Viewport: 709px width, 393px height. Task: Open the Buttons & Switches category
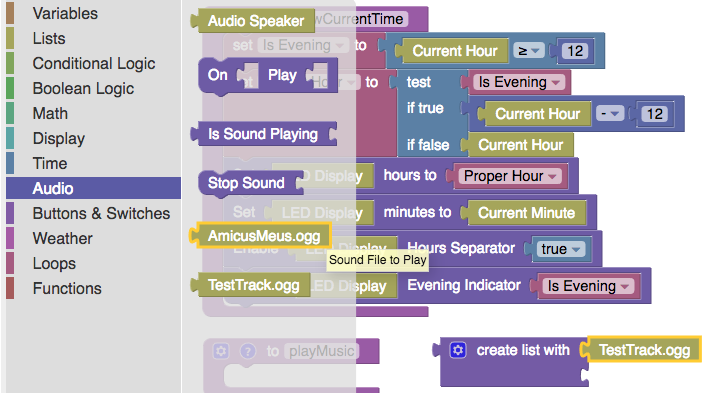(x=101, y=213)
